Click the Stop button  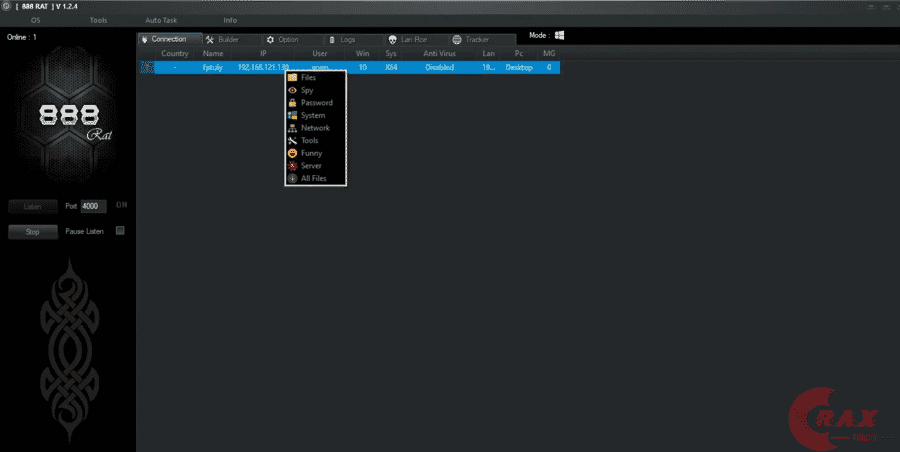click(33, 232)
